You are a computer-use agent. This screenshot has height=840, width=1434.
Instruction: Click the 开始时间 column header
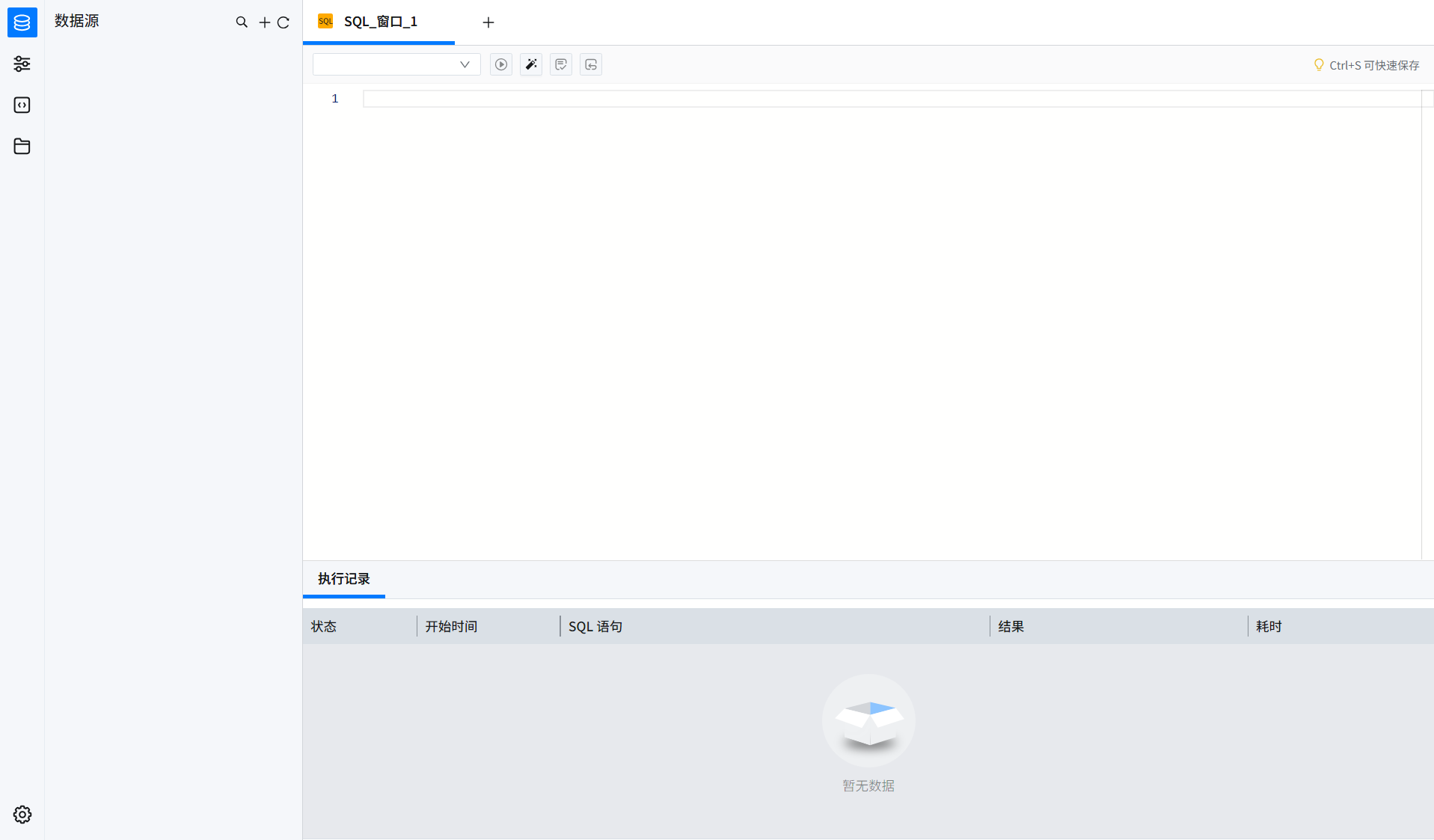pos(451,627)
